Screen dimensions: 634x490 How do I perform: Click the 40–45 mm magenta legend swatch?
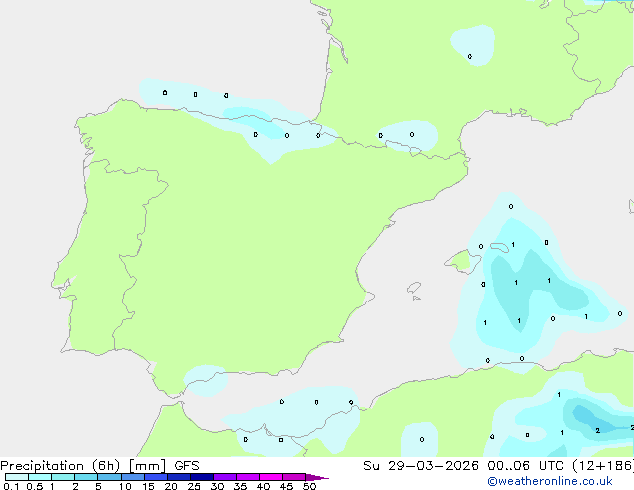pos(271,477)
